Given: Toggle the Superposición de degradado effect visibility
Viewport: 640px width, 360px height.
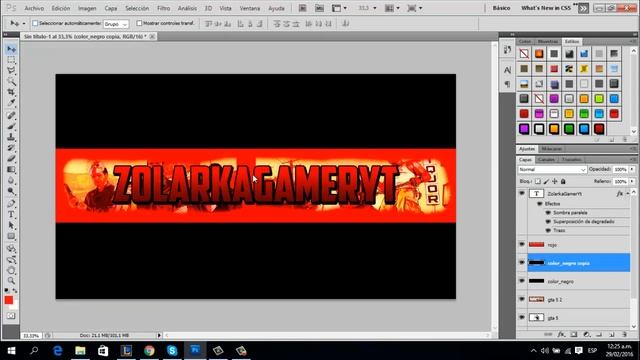Looking at the screenshot, I should [x=548, y=222].
